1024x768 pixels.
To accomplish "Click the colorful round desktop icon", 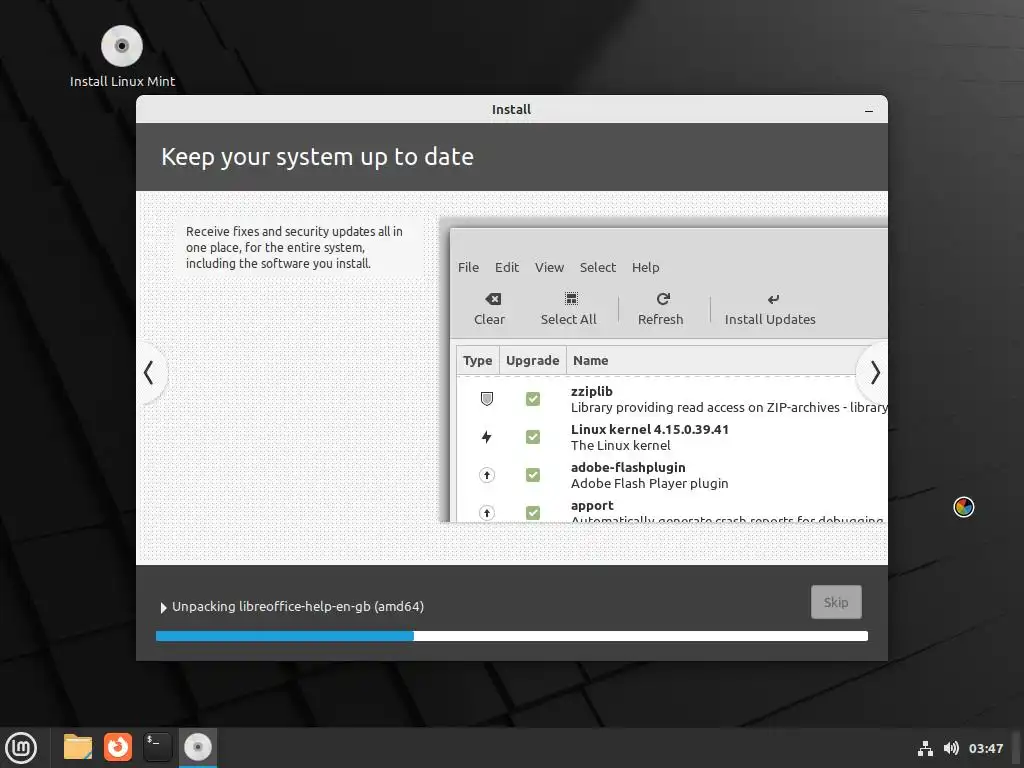I will pos(964,507).
